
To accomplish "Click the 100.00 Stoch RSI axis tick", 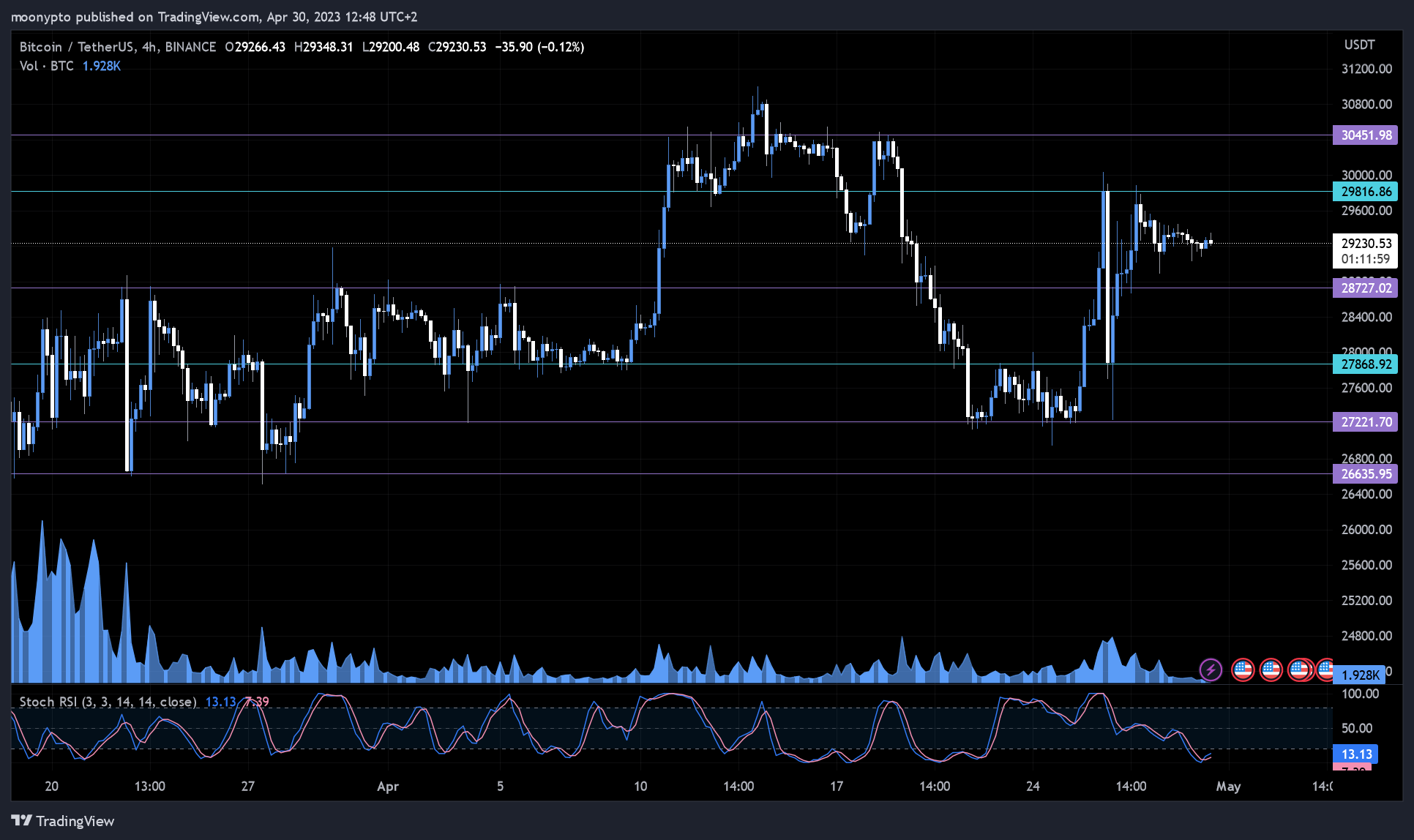I will point(1360,694).
